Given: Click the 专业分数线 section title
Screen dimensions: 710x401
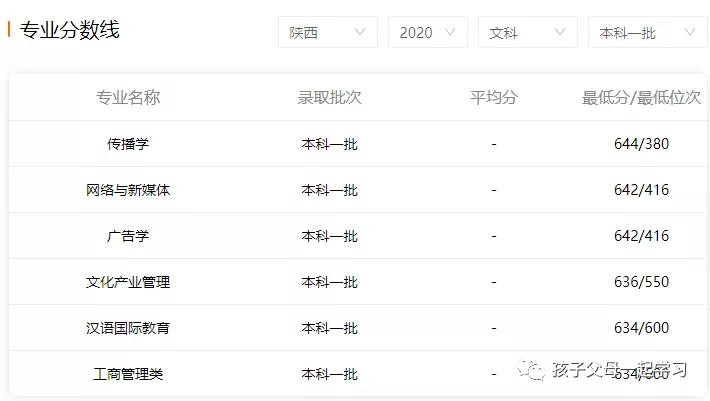Looking at the screenshot, I should pos(69,31).
